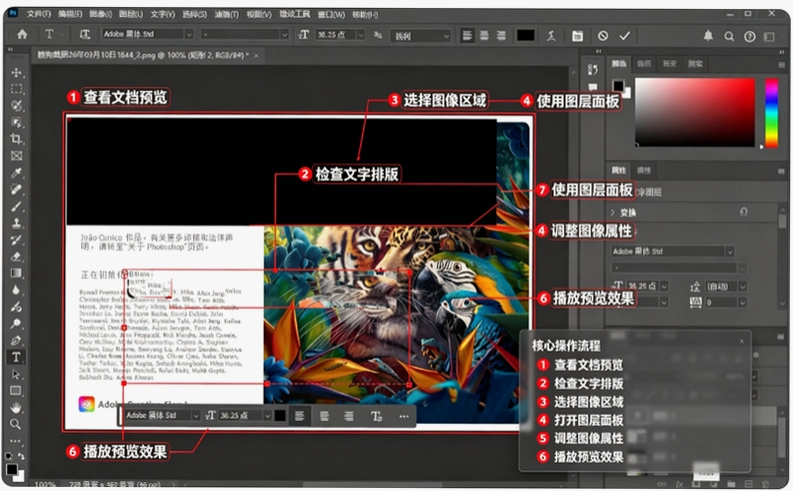
Task: Select the Spot Healing Brush tool
Action: tap(16, 190)
